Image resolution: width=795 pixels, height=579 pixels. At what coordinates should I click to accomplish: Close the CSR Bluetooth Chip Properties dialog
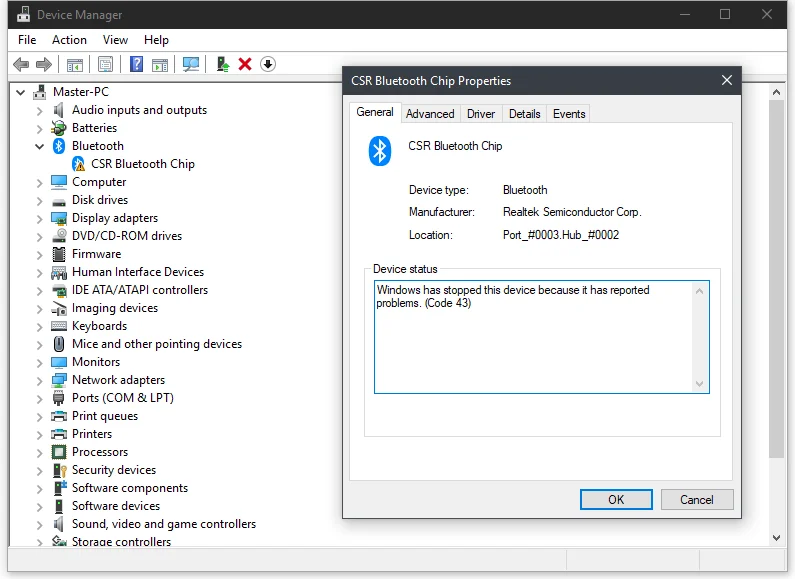727,80
